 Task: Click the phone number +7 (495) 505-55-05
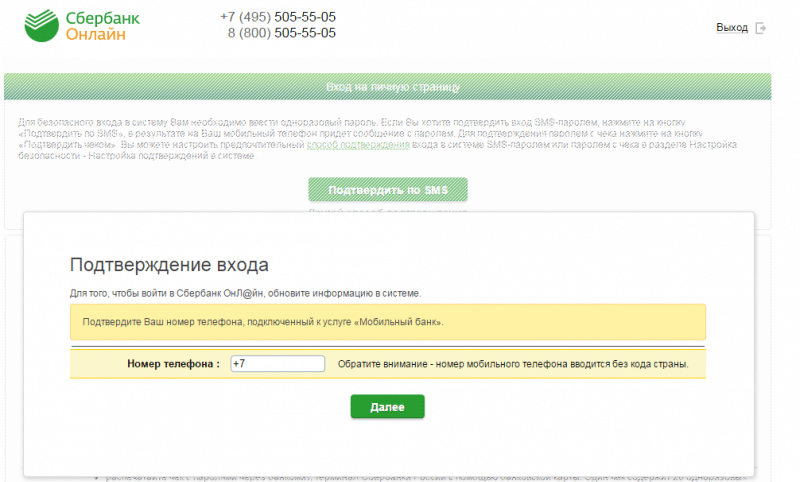click(278, 17)
